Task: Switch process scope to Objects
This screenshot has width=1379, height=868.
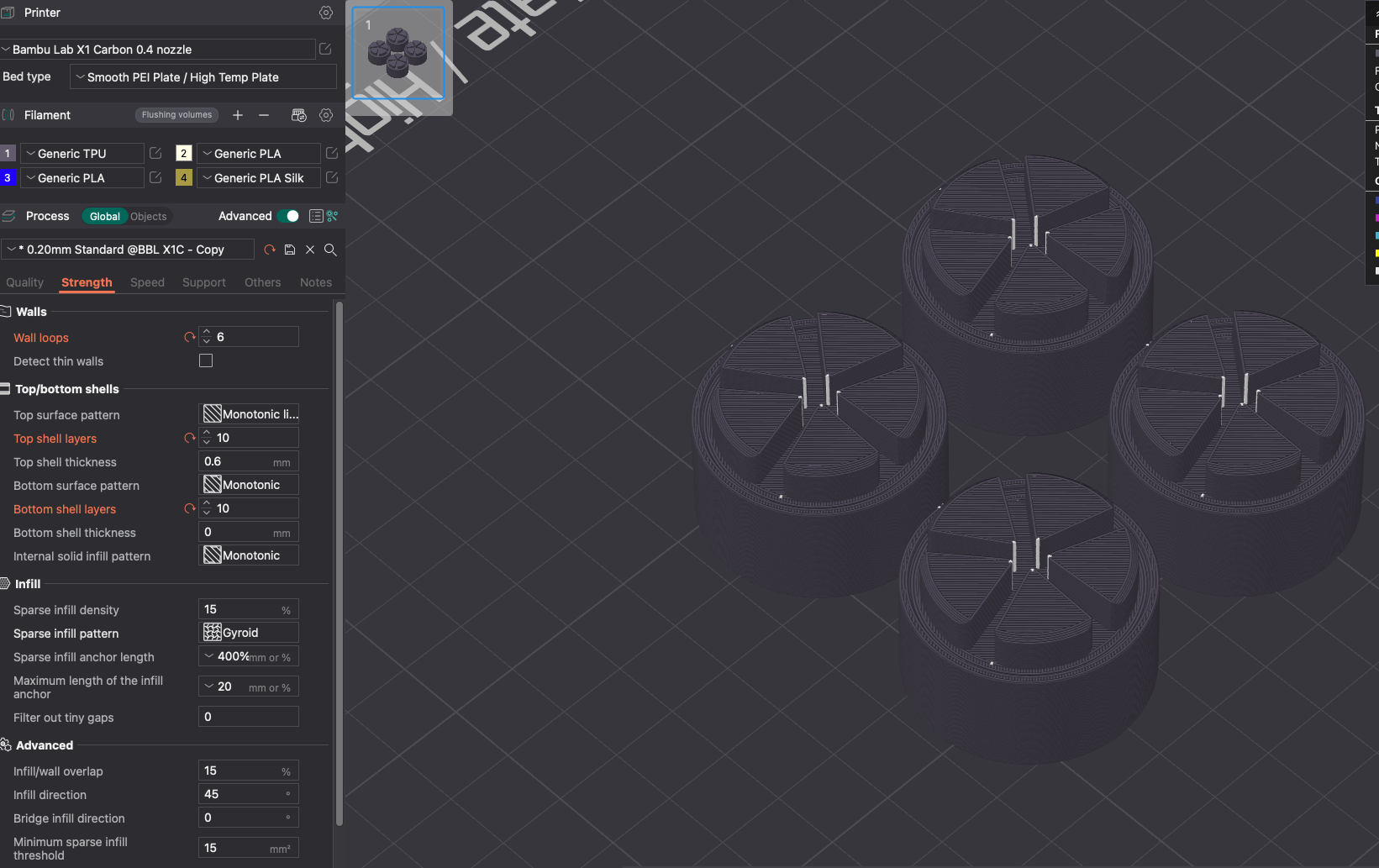Action: pos(149,217)
